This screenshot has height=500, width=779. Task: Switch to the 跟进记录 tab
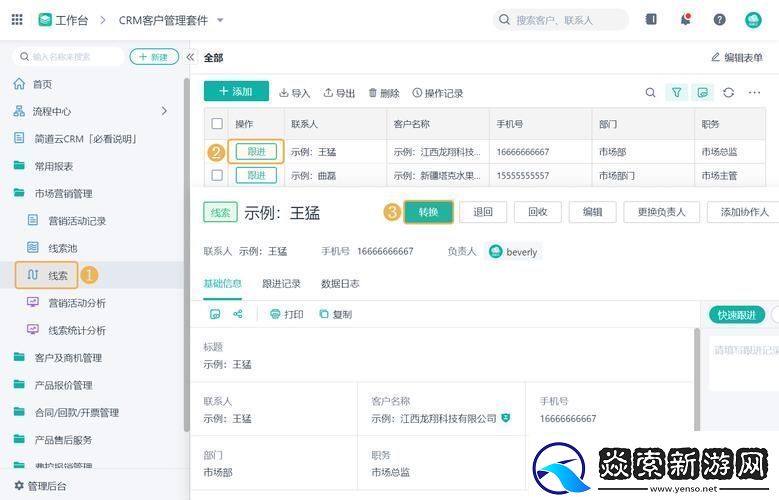(281, 283)
